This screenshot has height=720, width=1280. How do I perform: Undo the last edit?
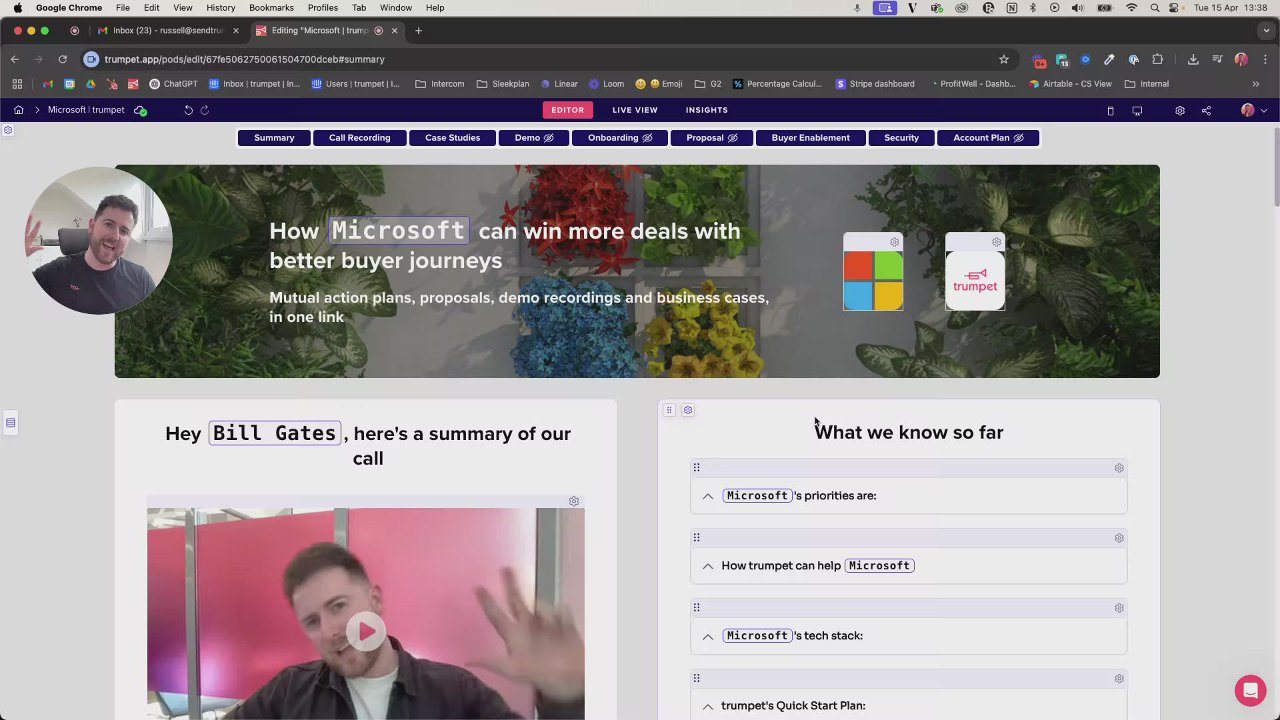188,110
